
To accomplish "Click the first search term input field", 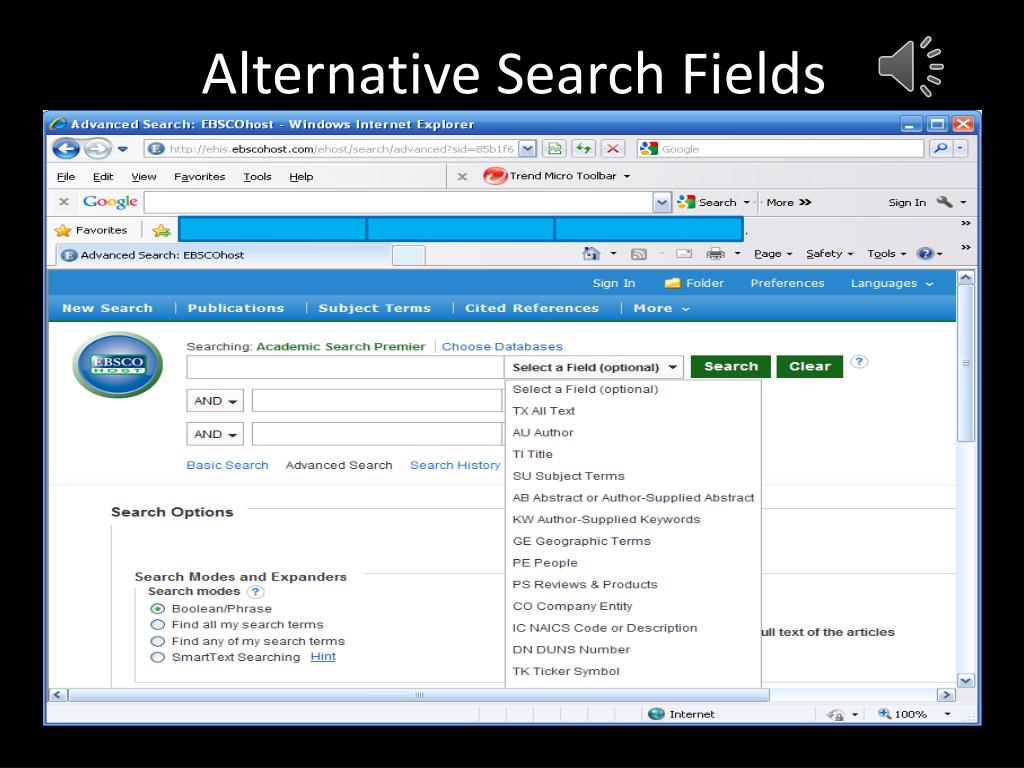I will (345, 367).
